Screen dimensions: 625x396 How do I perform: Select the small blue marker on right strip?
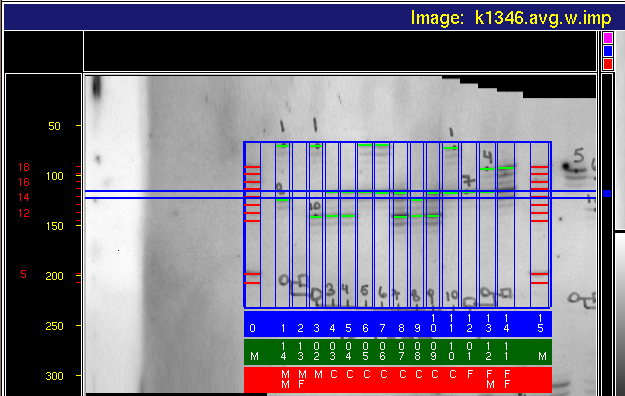[x=607, y=193]
